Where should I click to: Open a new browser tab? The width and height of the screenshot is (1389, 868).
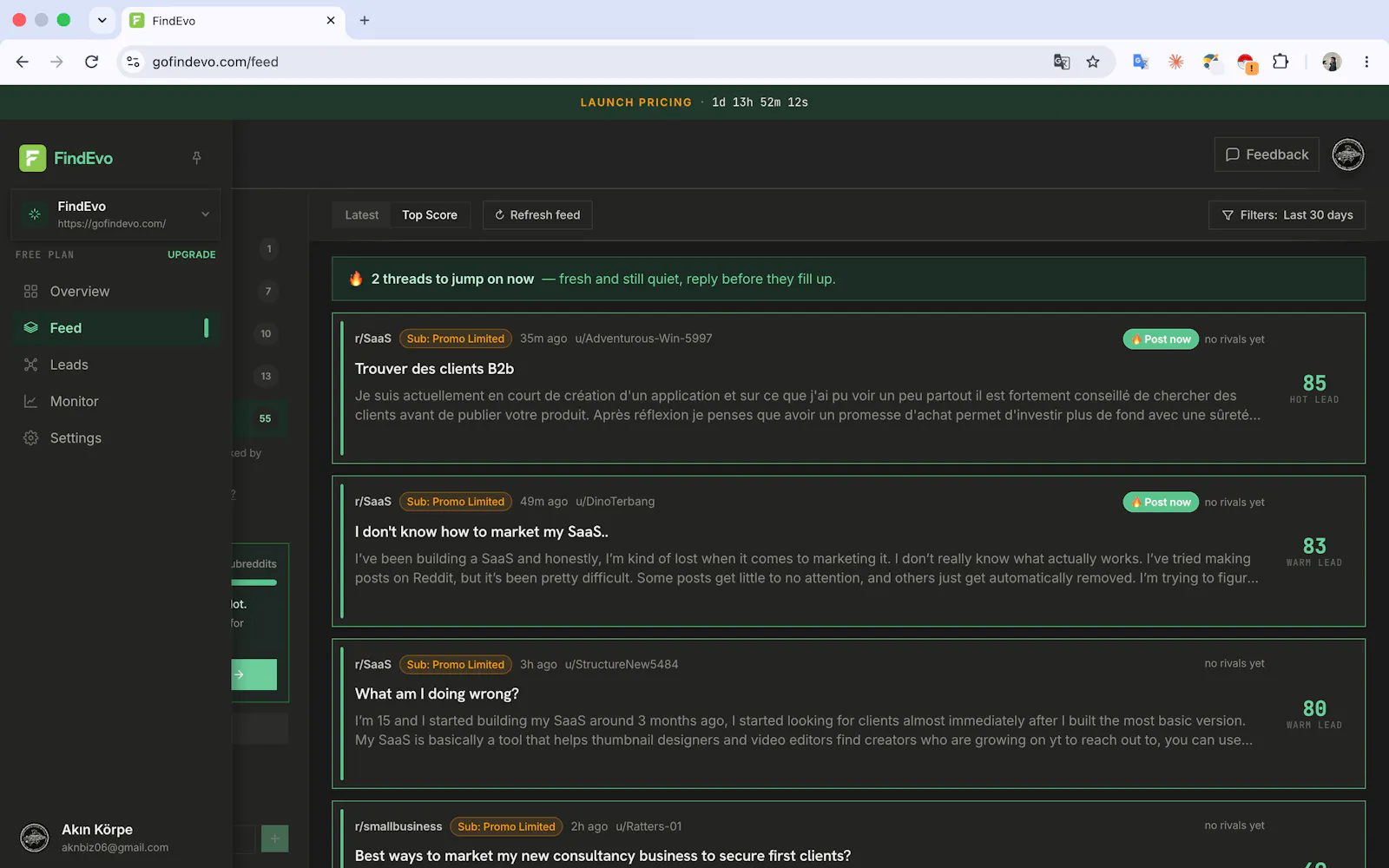[365, 20]
